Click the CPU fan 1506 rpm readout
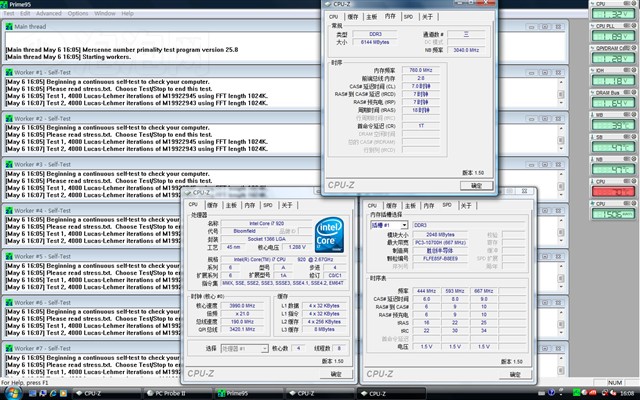 click(x=613, y=214)
